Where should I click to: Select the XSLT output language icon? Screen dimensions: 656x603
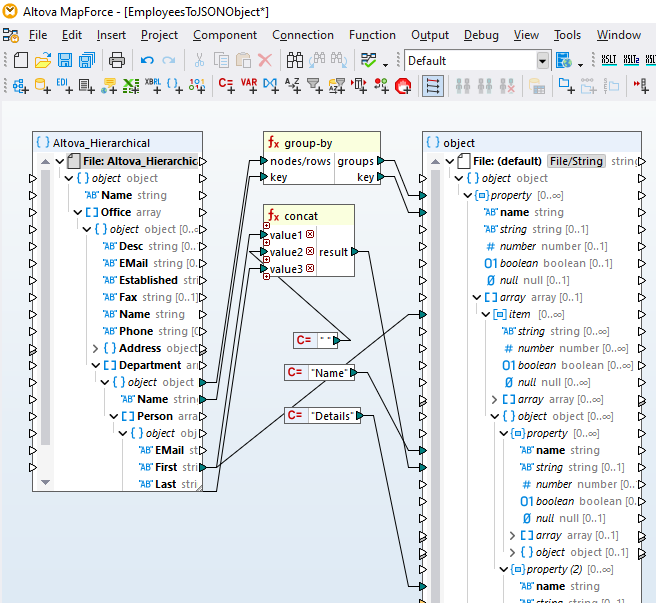pyautogui.click(x=609, y=61)
